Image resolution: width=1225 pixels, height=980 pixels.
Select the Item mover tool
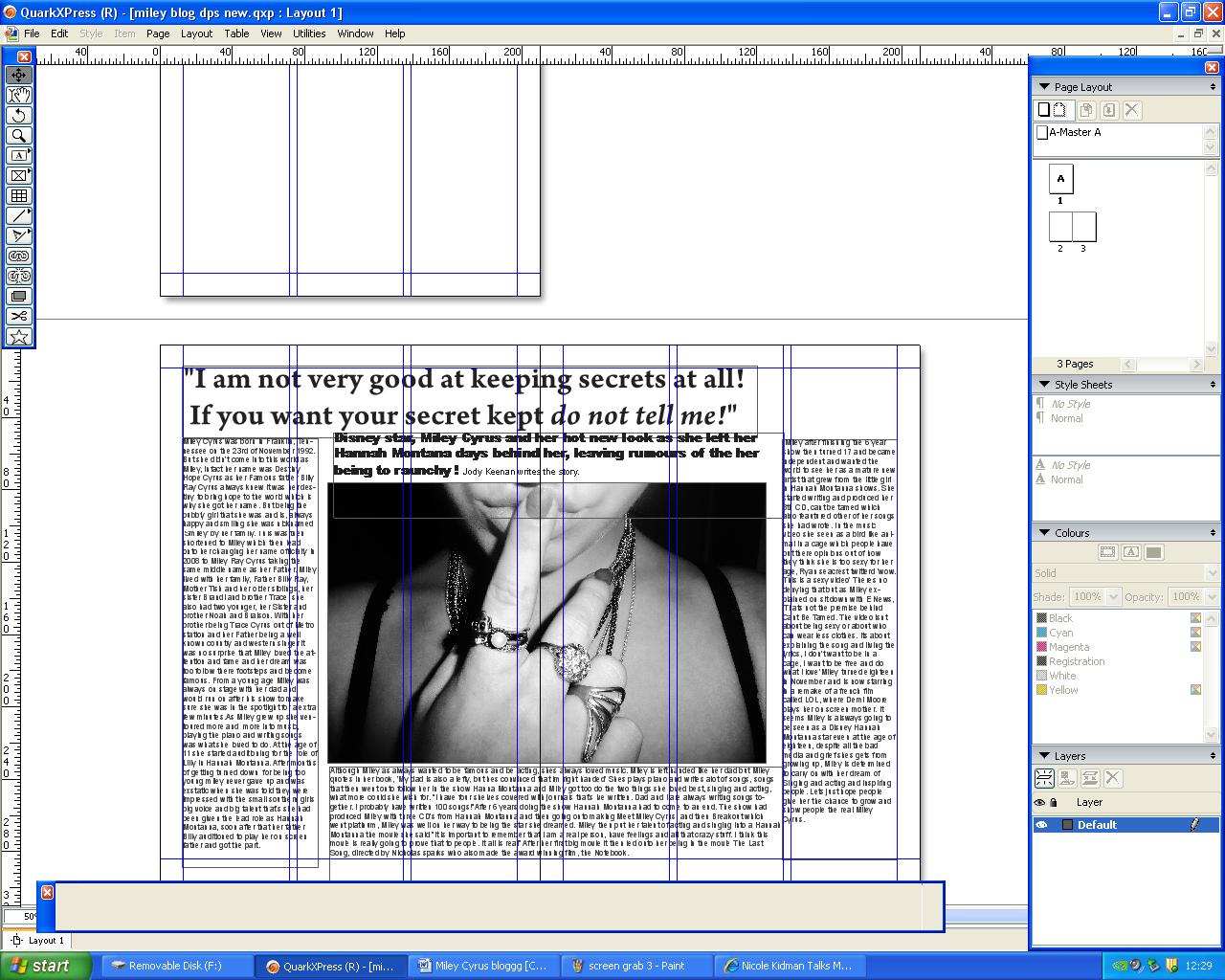(19, 75)
